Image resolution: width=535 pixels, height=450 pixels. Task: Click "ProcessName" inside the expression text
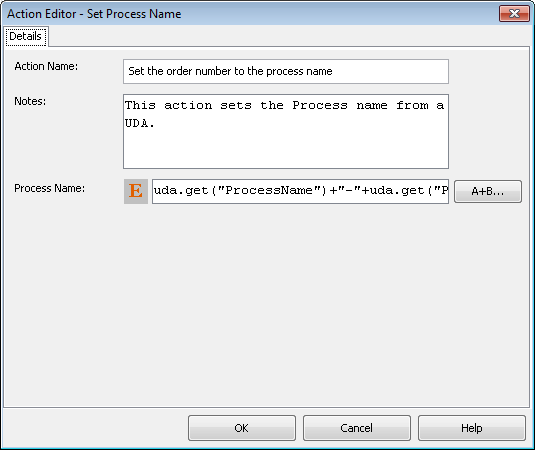269,190
